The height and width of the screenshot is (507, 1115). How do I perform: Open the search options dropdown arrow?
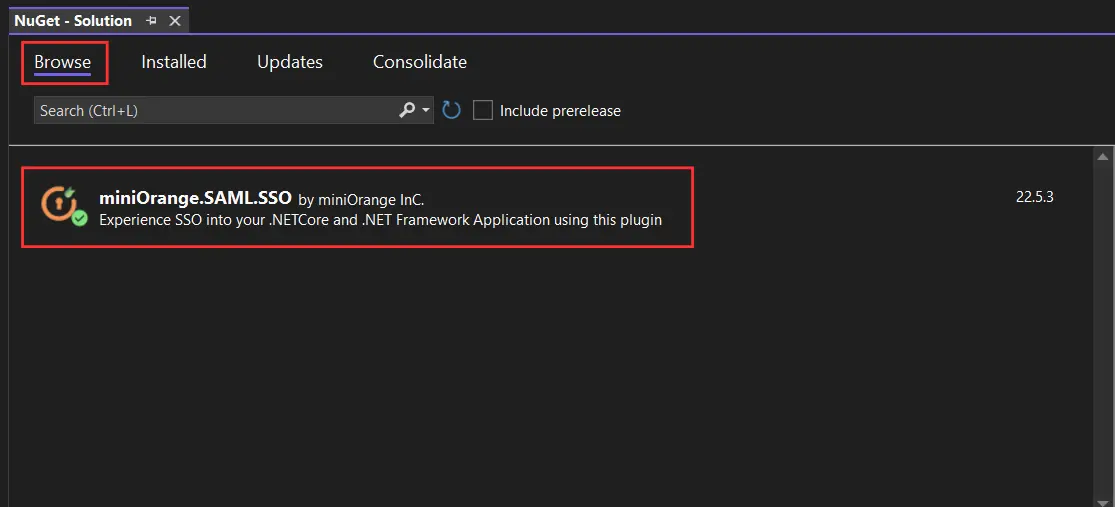pos(426,110)
